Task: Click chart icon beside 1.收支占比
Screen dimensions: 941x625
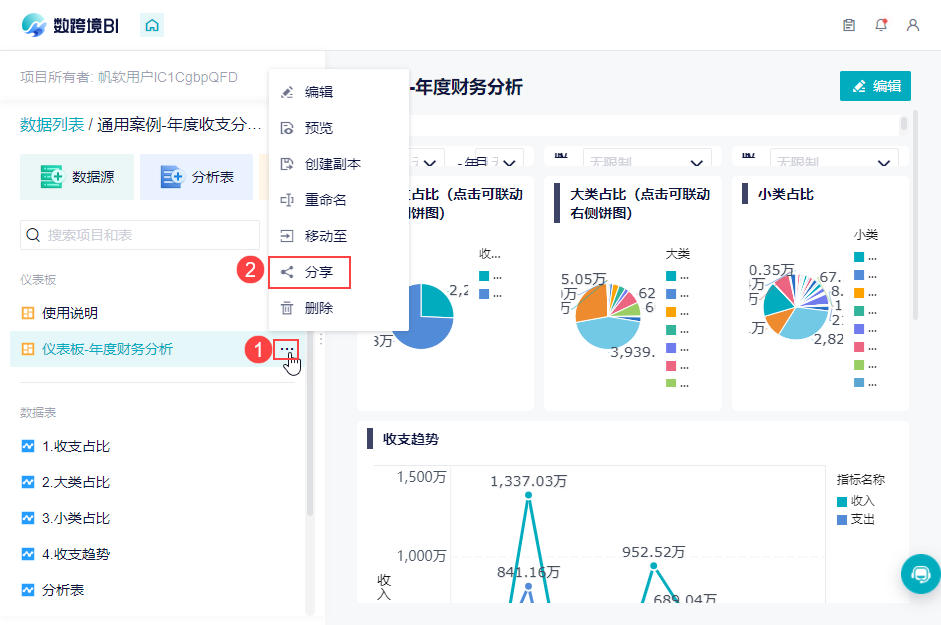Action: click(x=28, y=446)
